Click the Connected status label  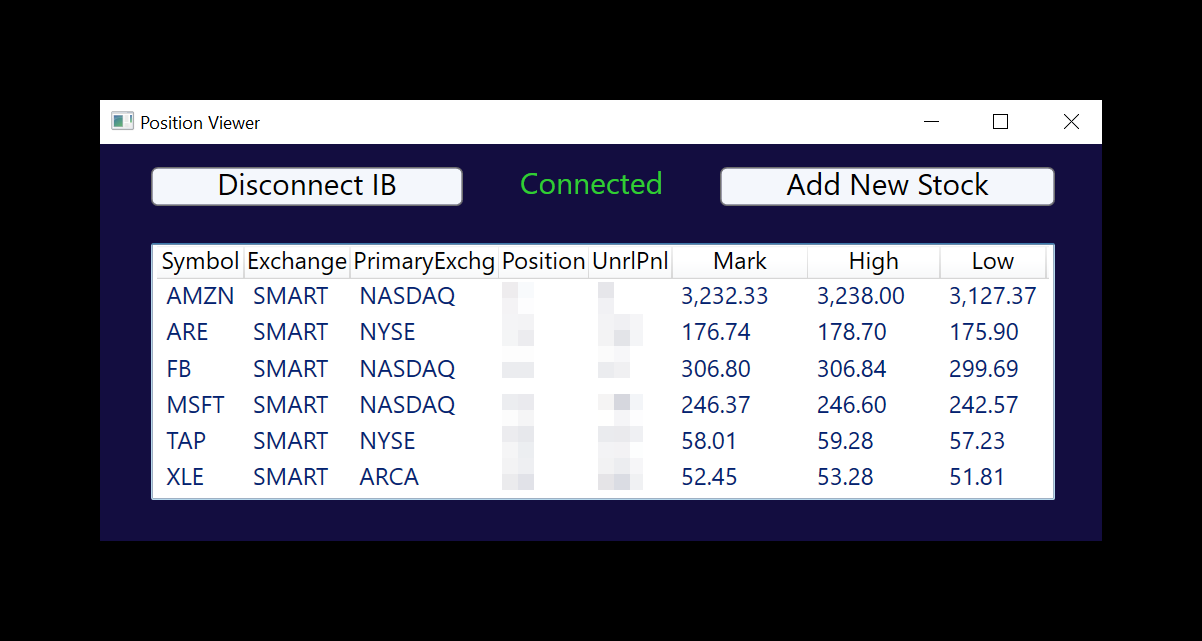point(591,184)
